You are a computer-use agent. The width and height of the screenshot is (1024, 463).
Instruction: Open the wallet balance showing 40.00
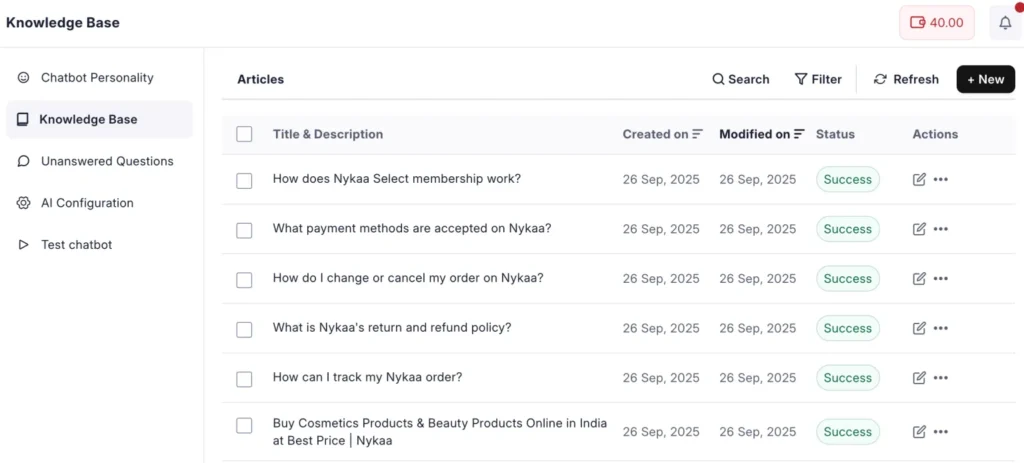click(x=936, y=23)
